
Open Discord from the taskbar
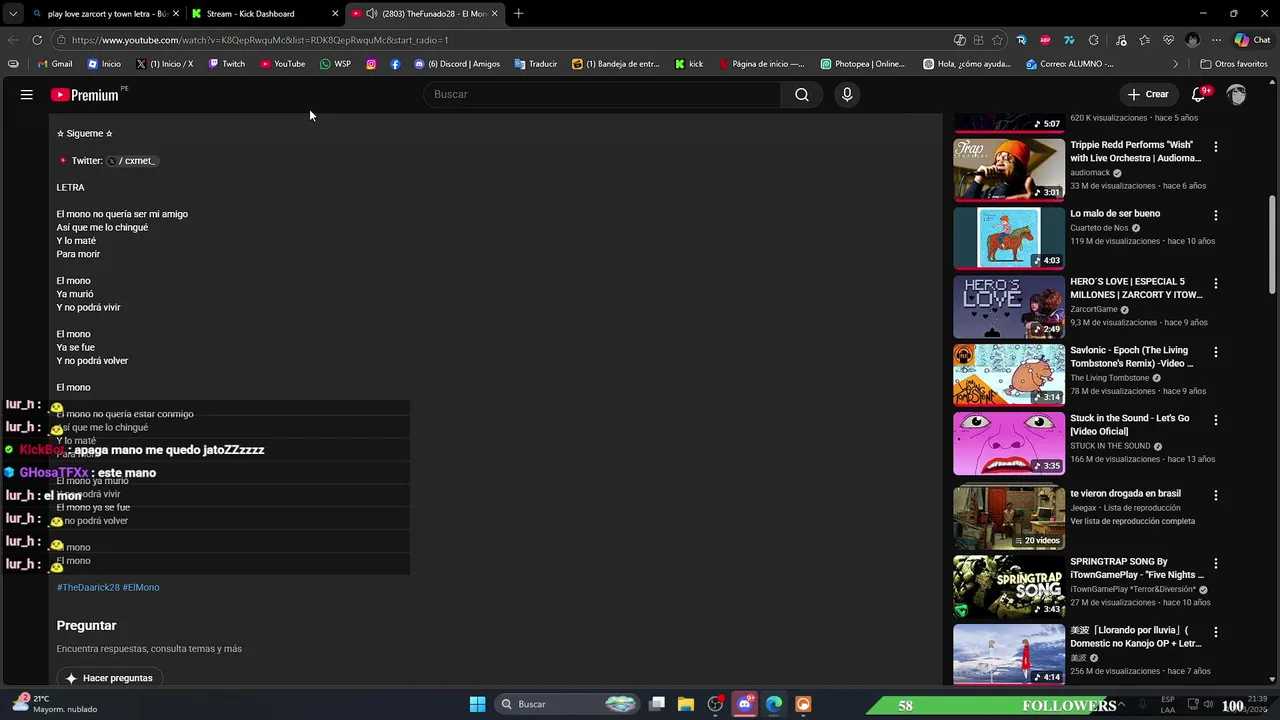coord(744,704)
